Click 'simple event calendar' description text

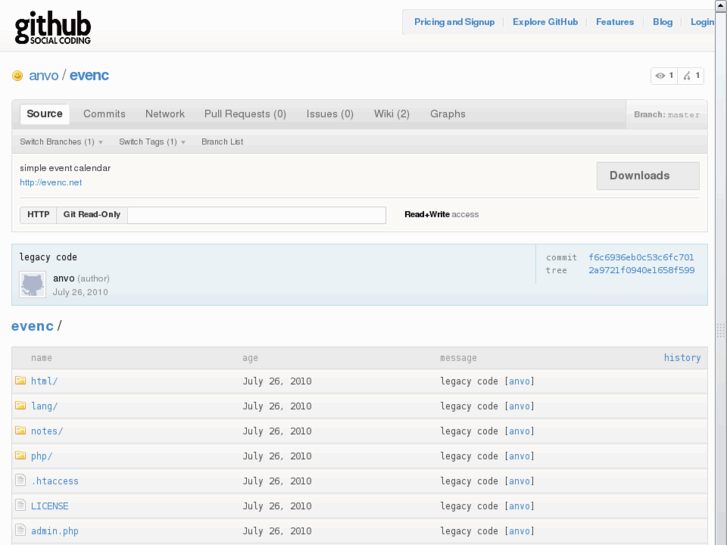click(65, 168)
